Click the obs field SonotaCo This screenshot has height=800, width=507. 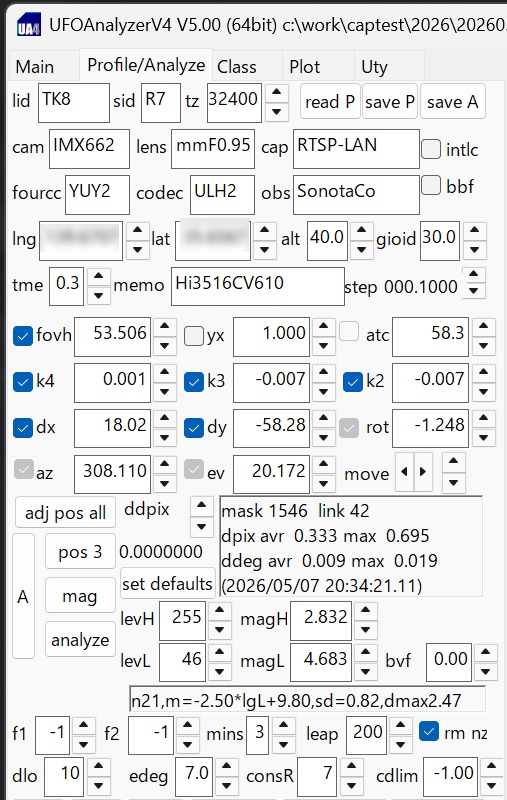pos(356,194)
